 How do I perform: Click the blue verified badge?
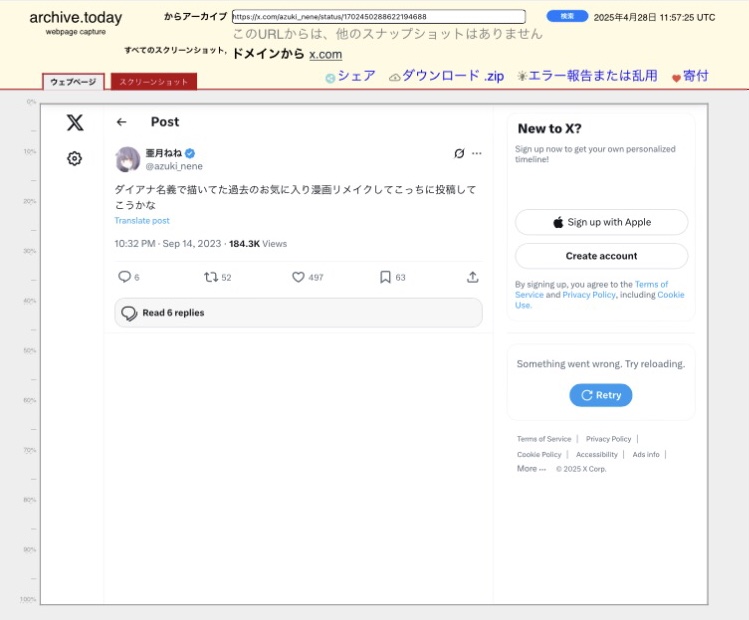tap(190, 153)
